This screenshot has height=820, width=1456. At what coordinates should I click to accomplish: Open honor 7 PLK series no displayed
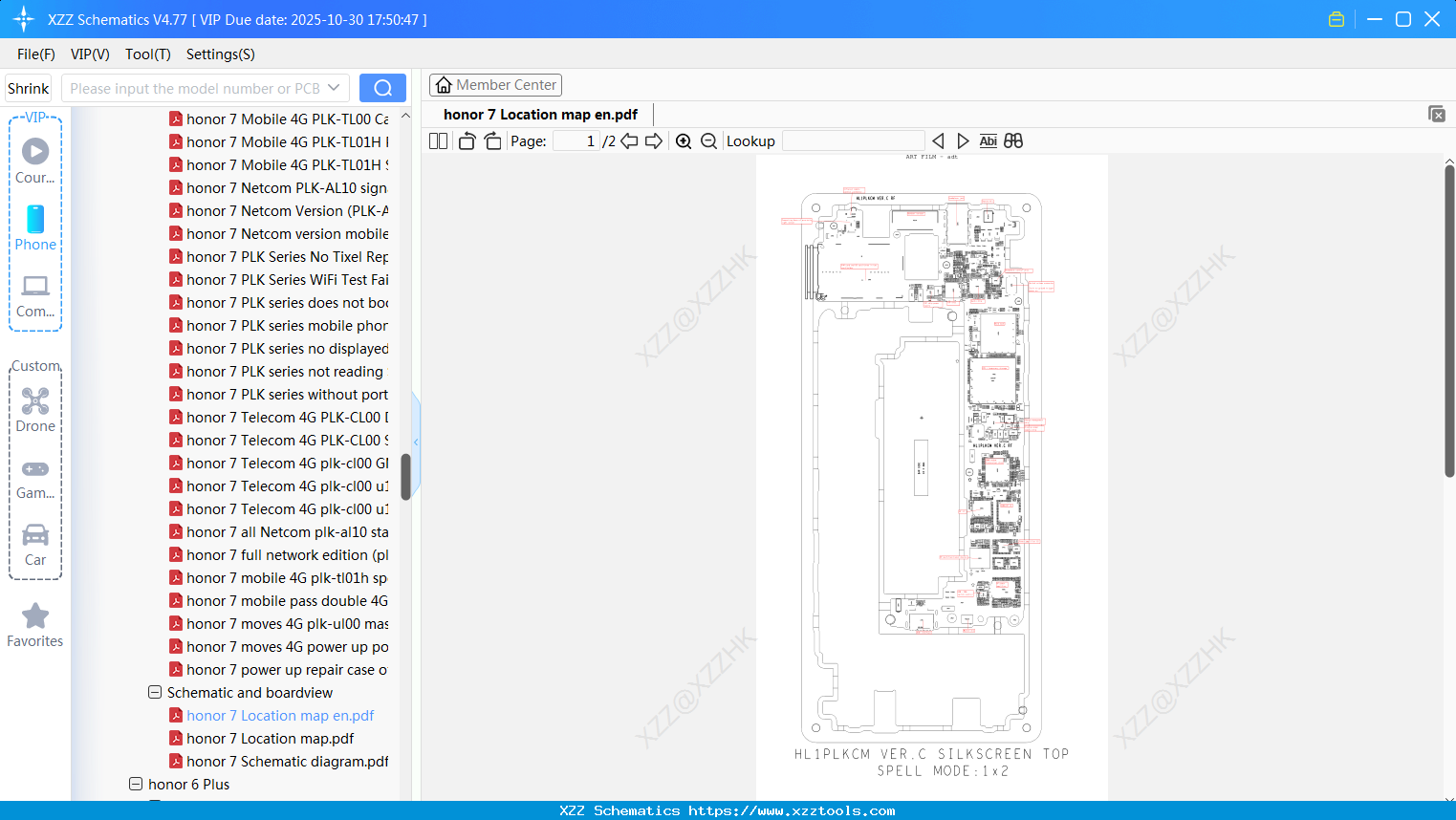(x=287, y=348)
